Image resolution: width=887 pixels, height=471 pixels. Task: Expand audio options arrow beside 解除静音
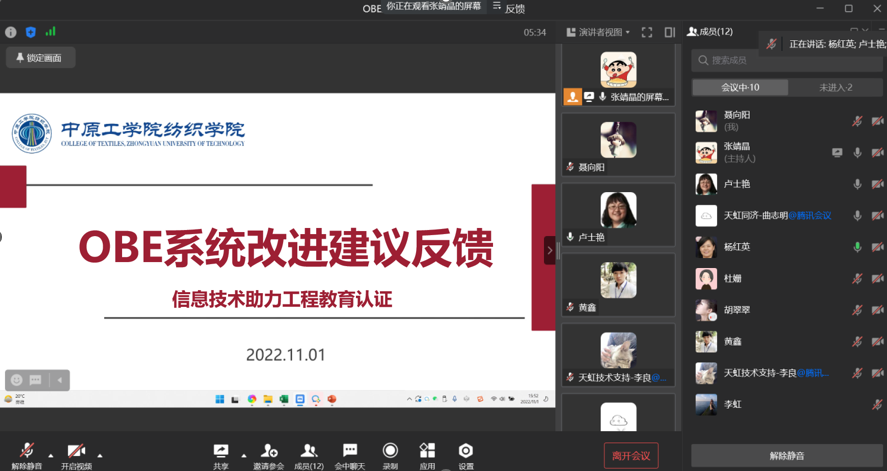[x=51, y=456]
